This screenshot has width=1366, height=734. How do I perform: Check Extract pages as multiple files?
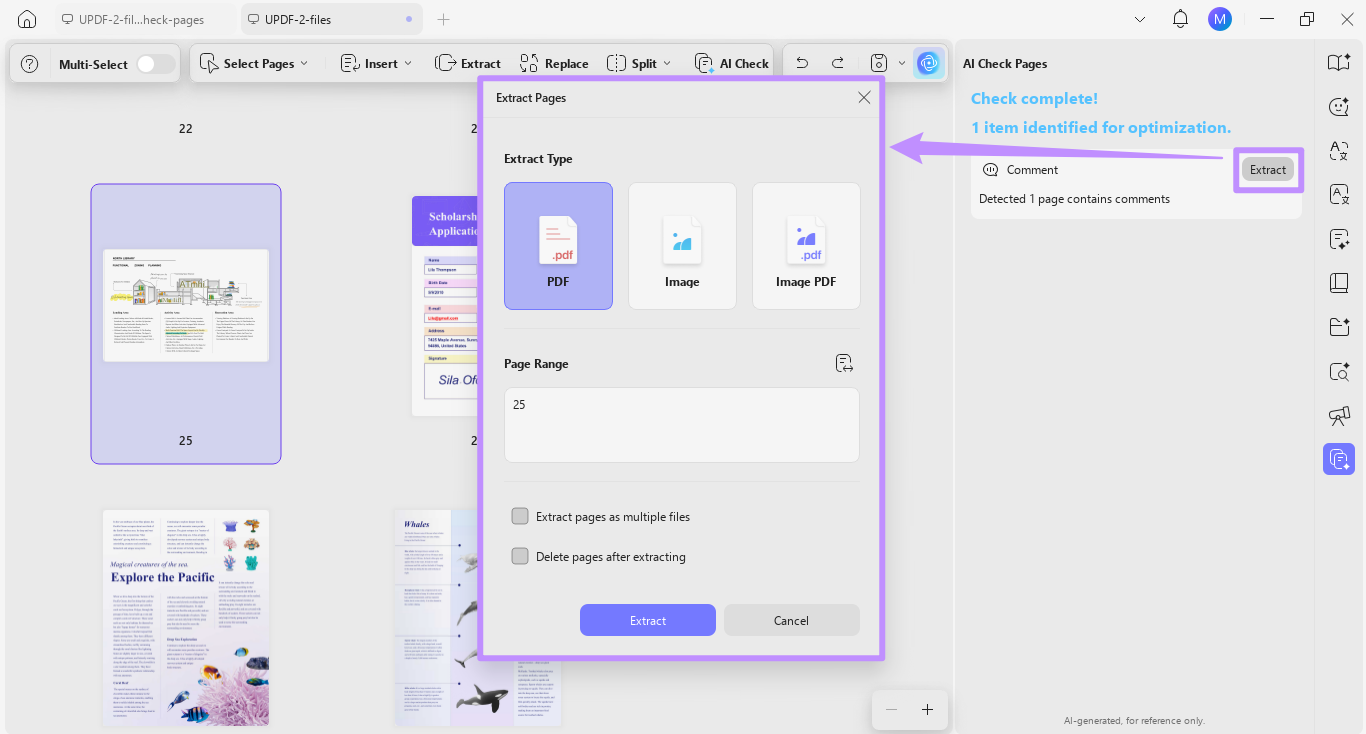coord(520,517)
